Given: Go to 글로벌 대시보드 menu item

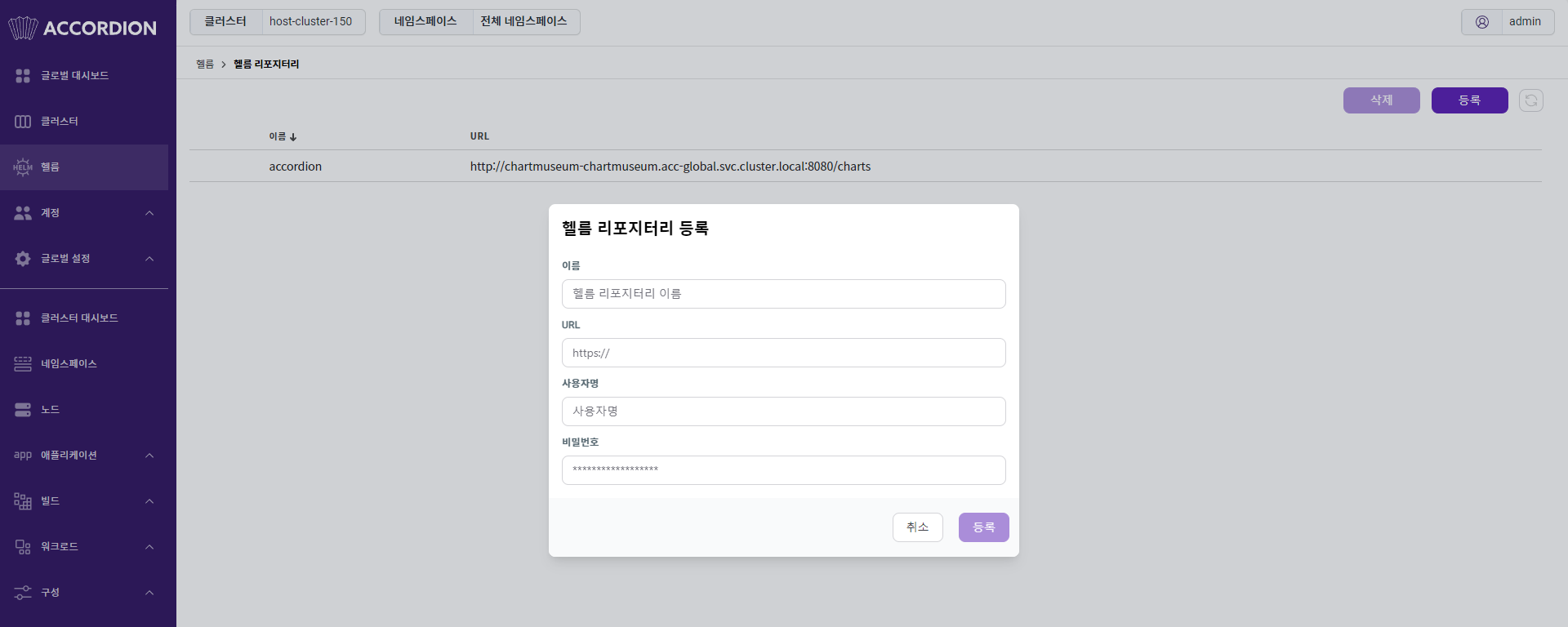Looking at the screenshot, I should point(84,76).
